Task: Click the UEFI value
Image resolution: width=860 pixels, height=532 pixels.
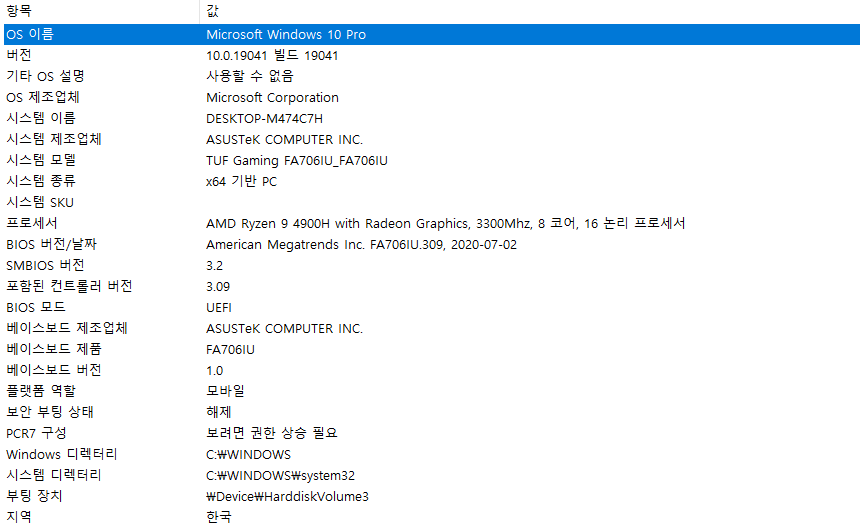Action: click(219, 308)
